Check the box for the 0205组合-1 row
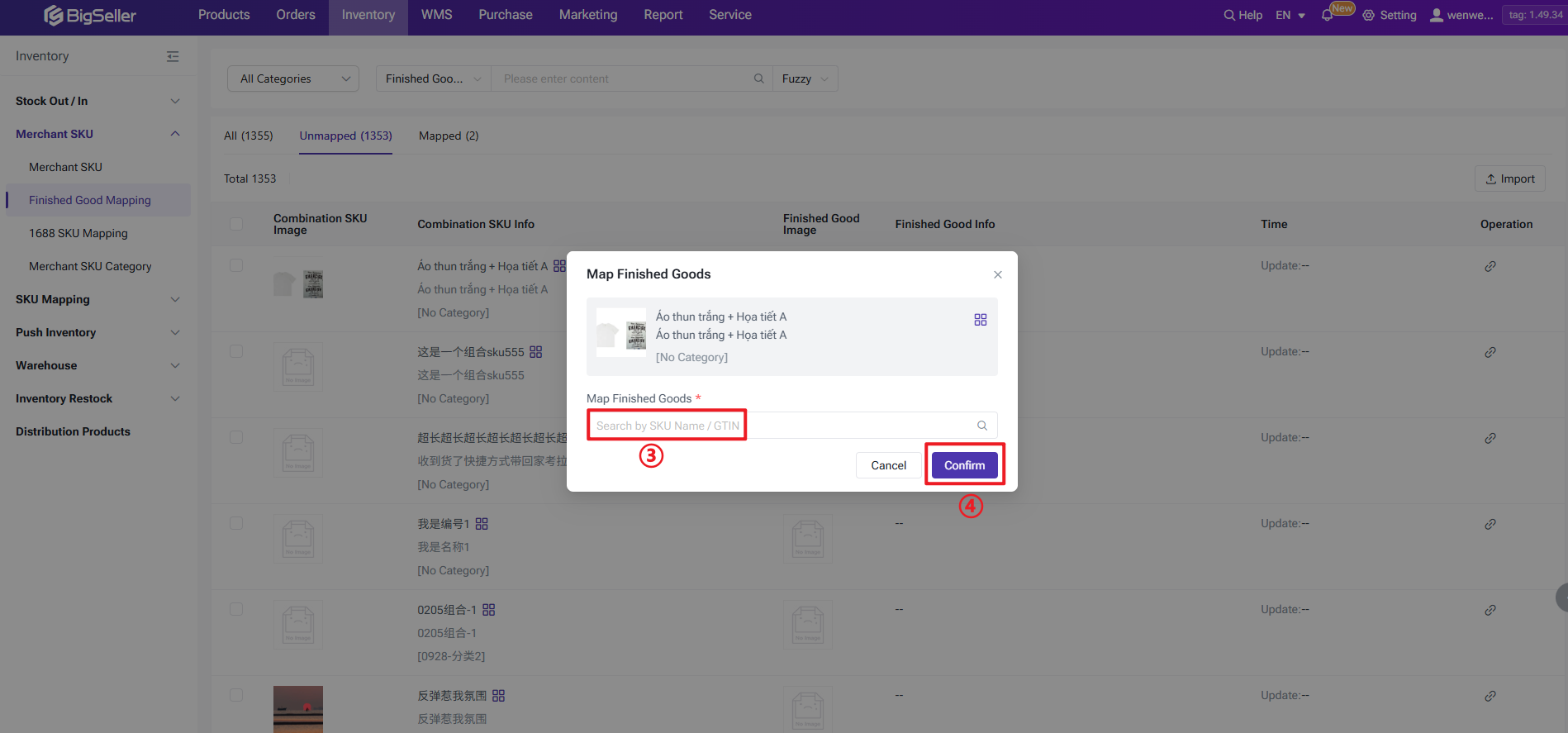This screenshot has width=1568, height=733. click(236, 610)
